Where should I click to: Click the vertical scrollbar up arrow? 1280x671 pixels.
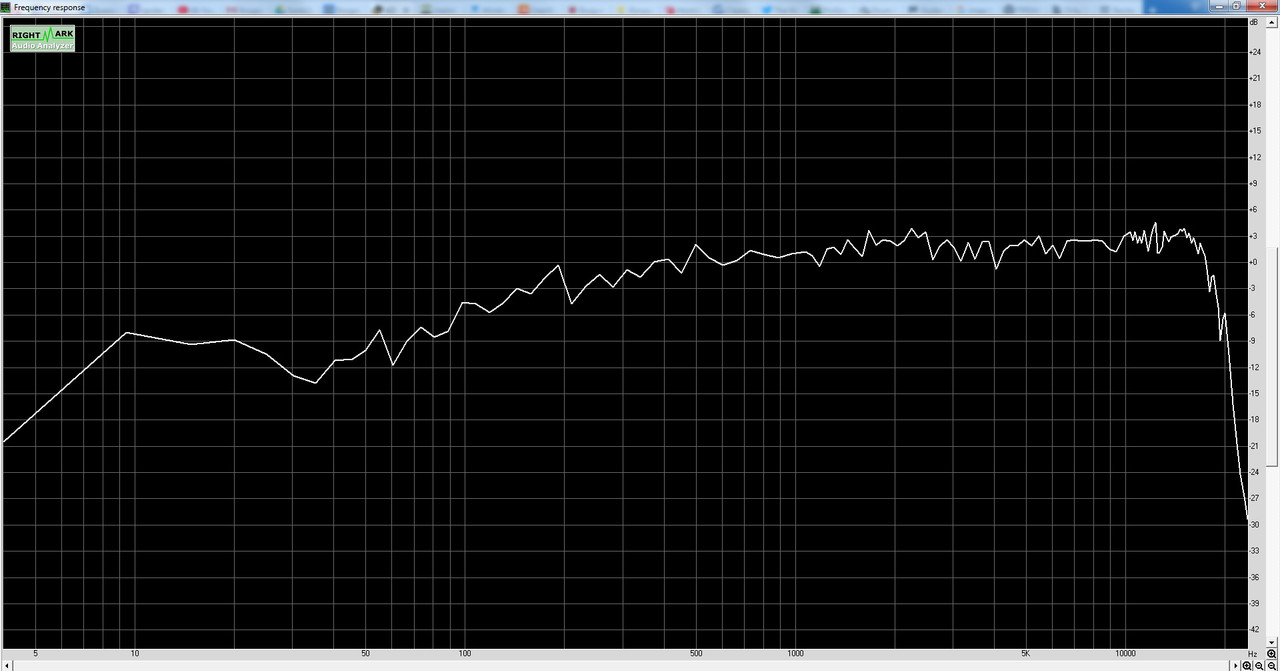(1271, 22)
